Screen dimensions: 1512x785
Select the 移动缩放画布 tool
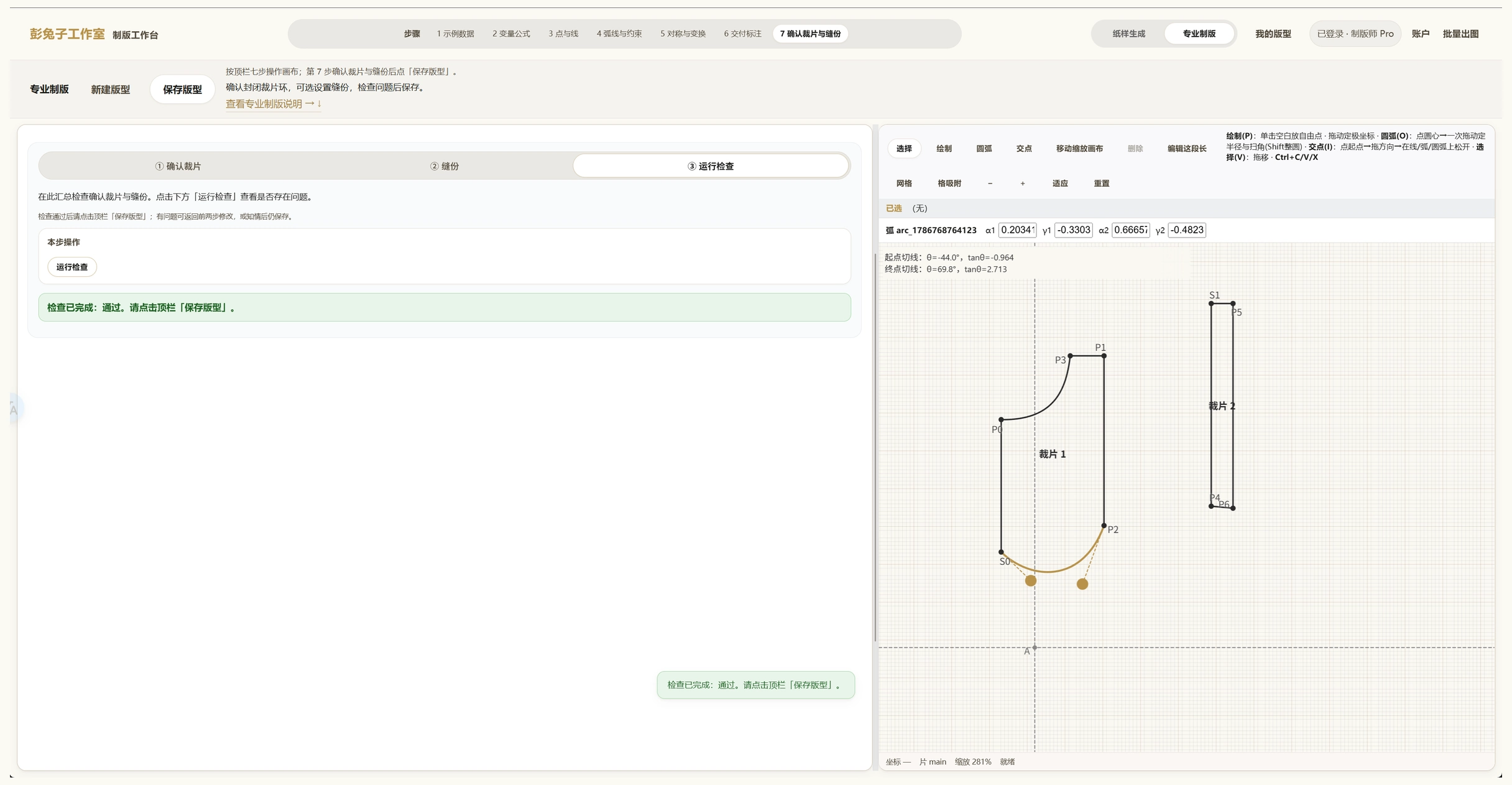tap(1079, 149)
